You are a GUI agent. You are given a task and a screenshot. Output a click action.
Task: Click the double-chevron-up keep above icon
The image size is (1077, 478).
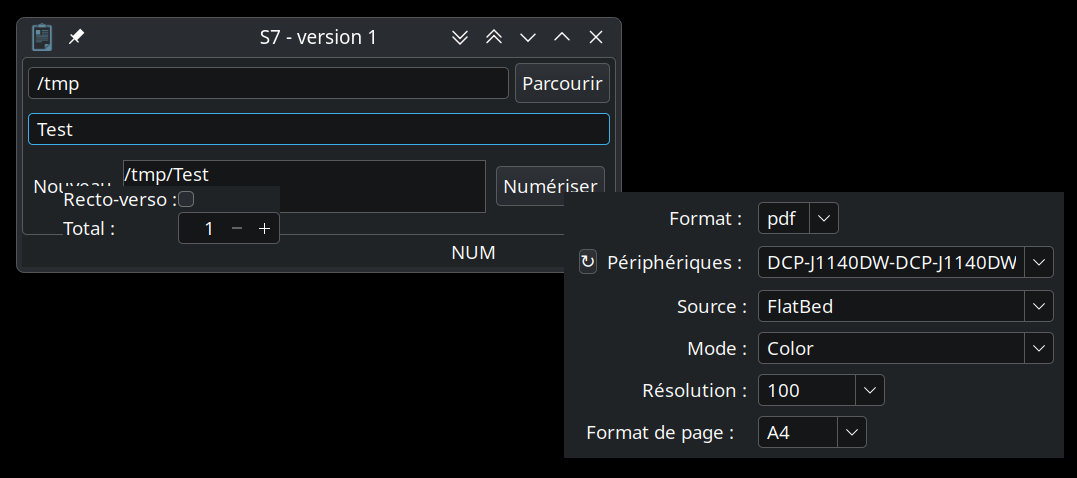(494, 37)
